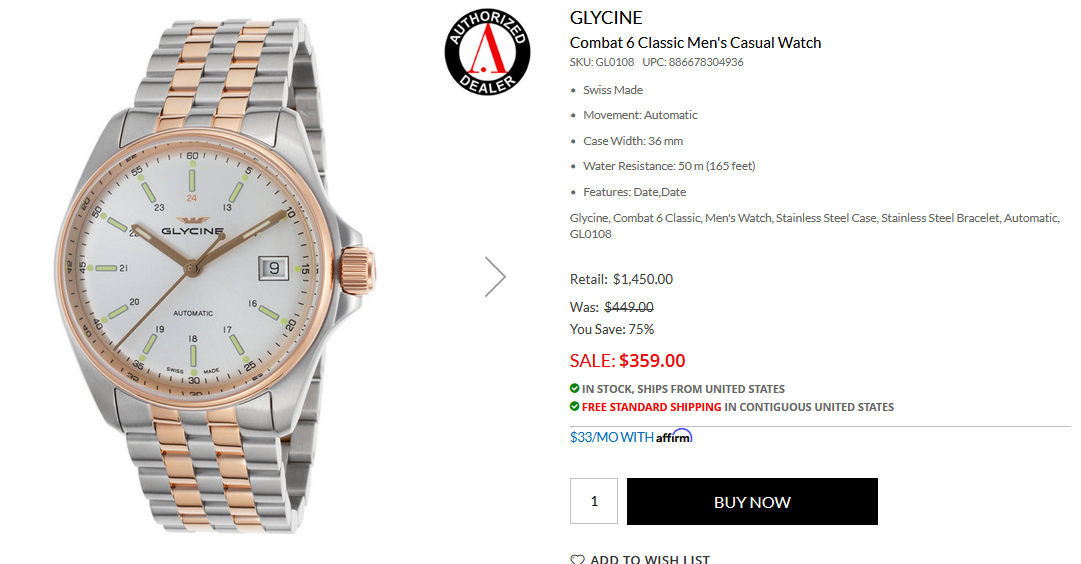Open the main Glycine watch product image
Screen dimensions: 1081x564
[215, 276]
